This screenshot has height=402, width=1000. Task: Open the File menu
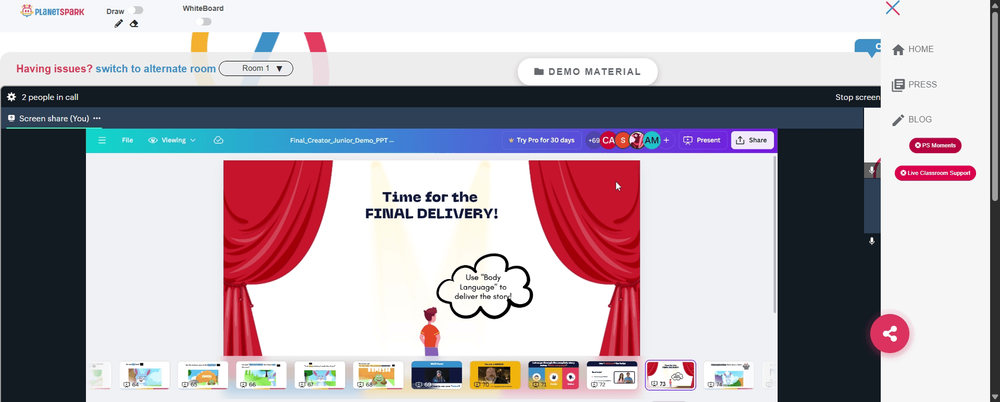point(128,140)
